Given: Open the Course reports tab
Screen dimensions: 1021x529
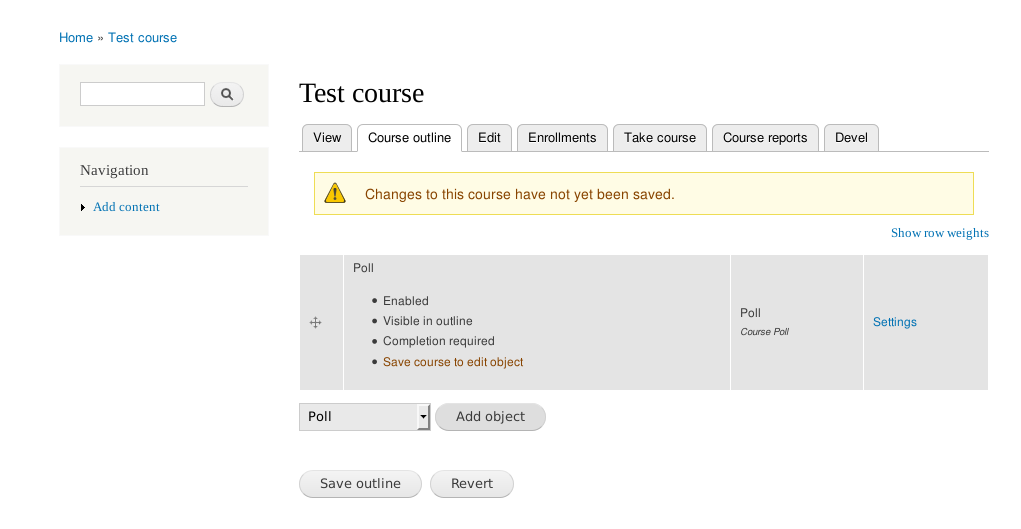Looking at the screenshot, I should point(765,138).
